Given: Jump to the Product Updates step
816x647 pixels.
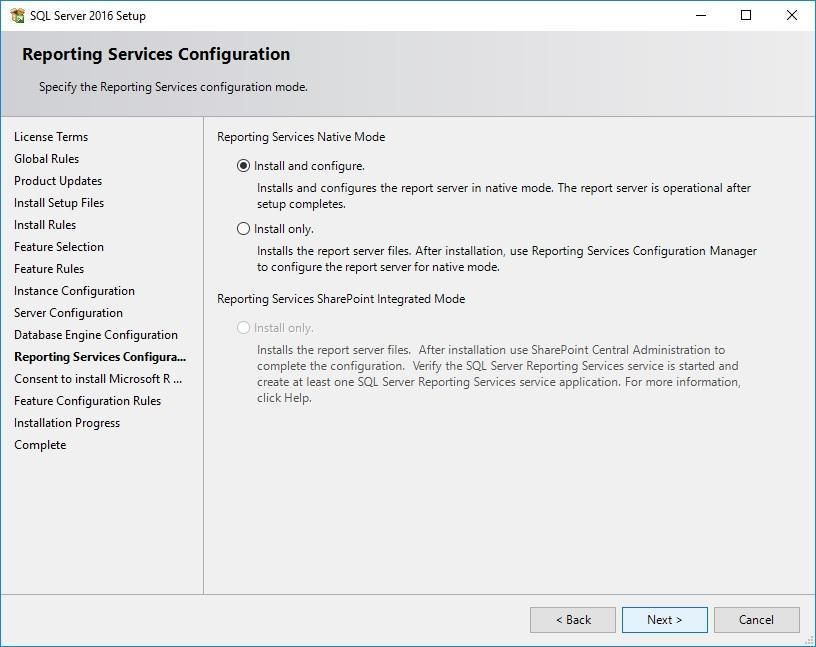Looking at the screenshot, I should [x=58, y=181].
